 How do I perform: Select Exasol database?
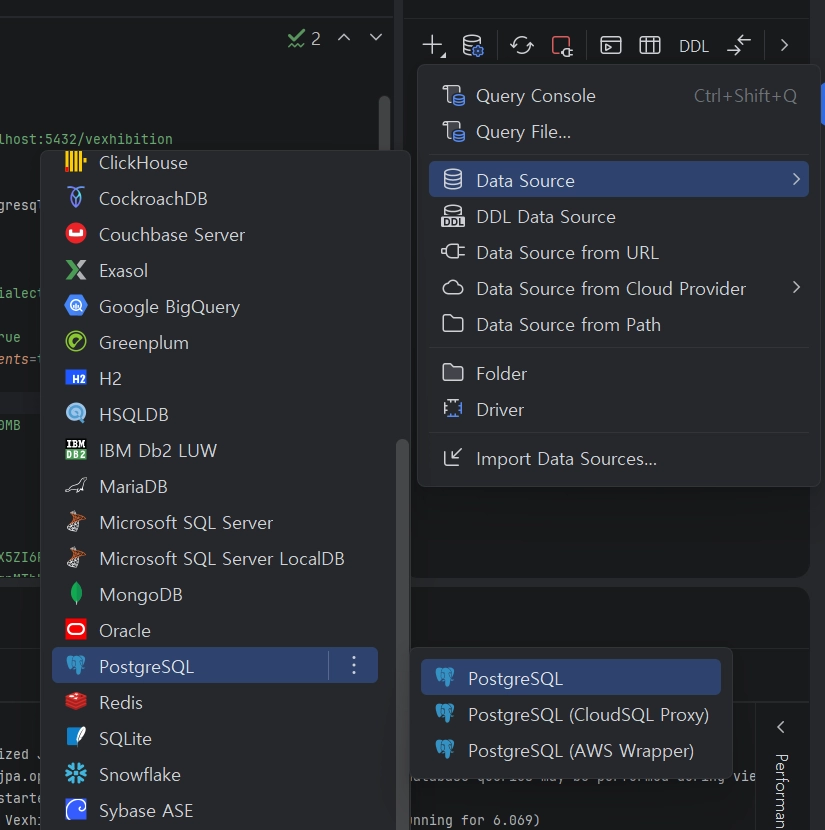(x=215, y=270)
